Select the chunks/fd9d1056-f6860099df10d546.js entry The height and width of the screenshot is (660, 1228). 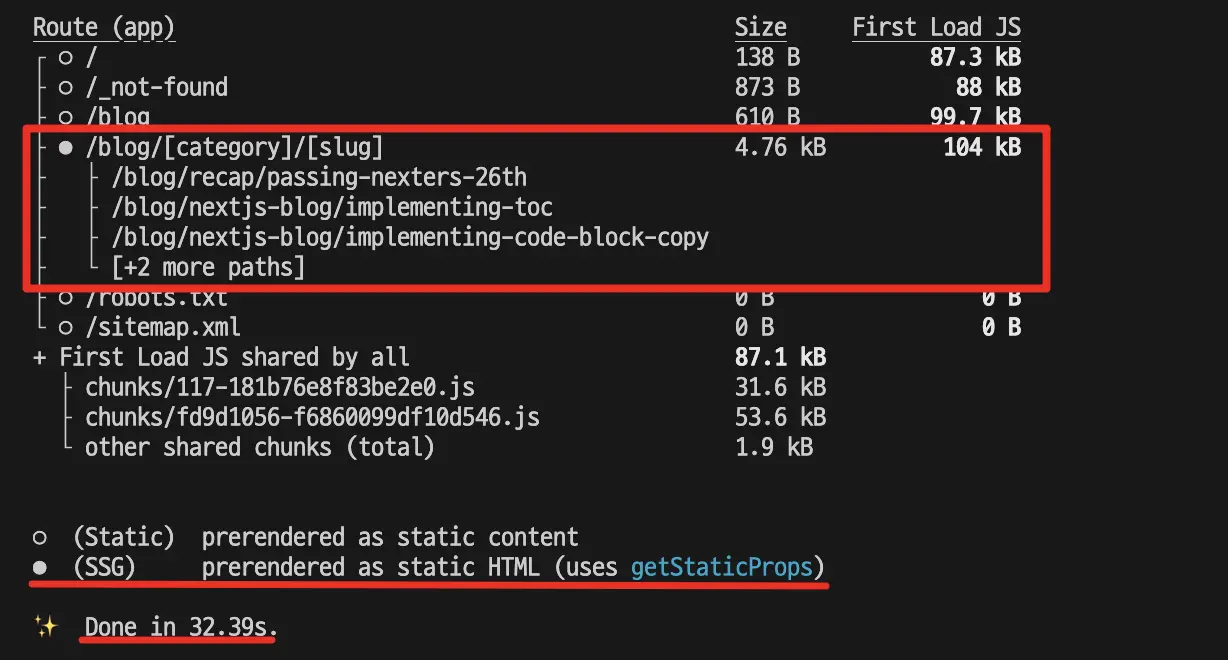[312, 417]
